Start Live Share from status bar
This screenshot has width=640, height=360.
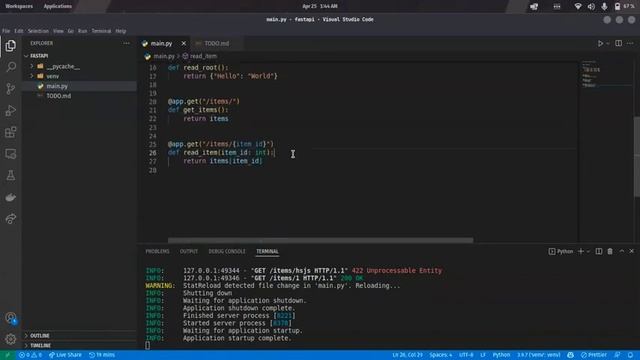(65, 355)
